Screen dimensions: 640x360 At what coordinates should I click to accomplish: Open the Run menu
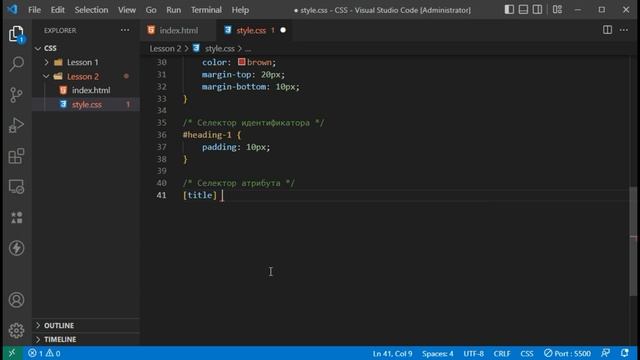[173, 10]
